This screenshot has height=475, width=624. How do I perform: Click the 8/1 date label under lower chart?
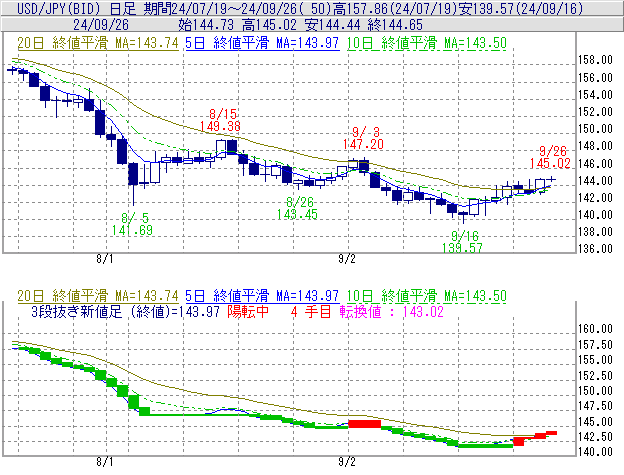click(105, 462)
